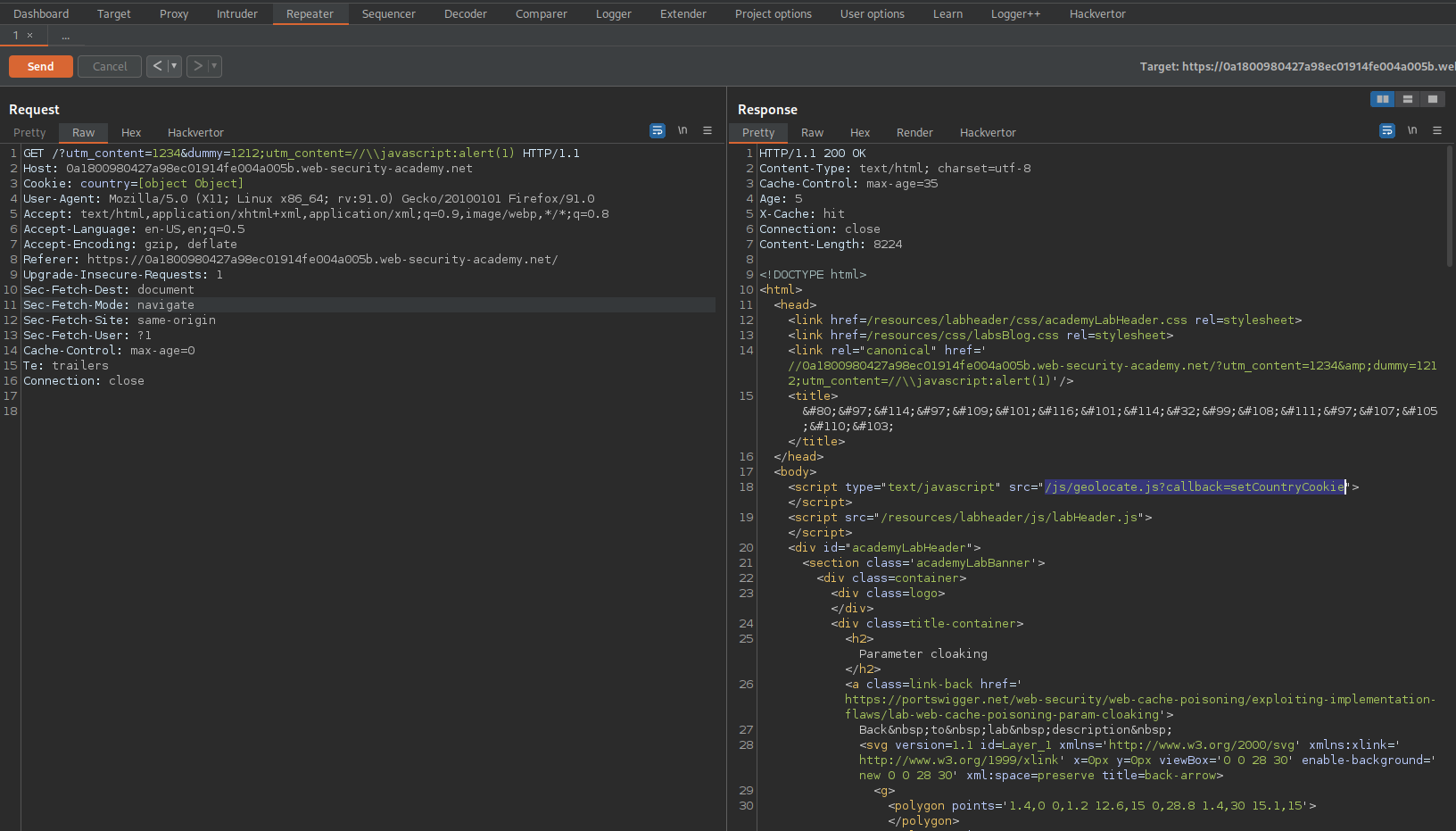
Task: Open Request Hackvertor view
Action: tap(195, 132)
